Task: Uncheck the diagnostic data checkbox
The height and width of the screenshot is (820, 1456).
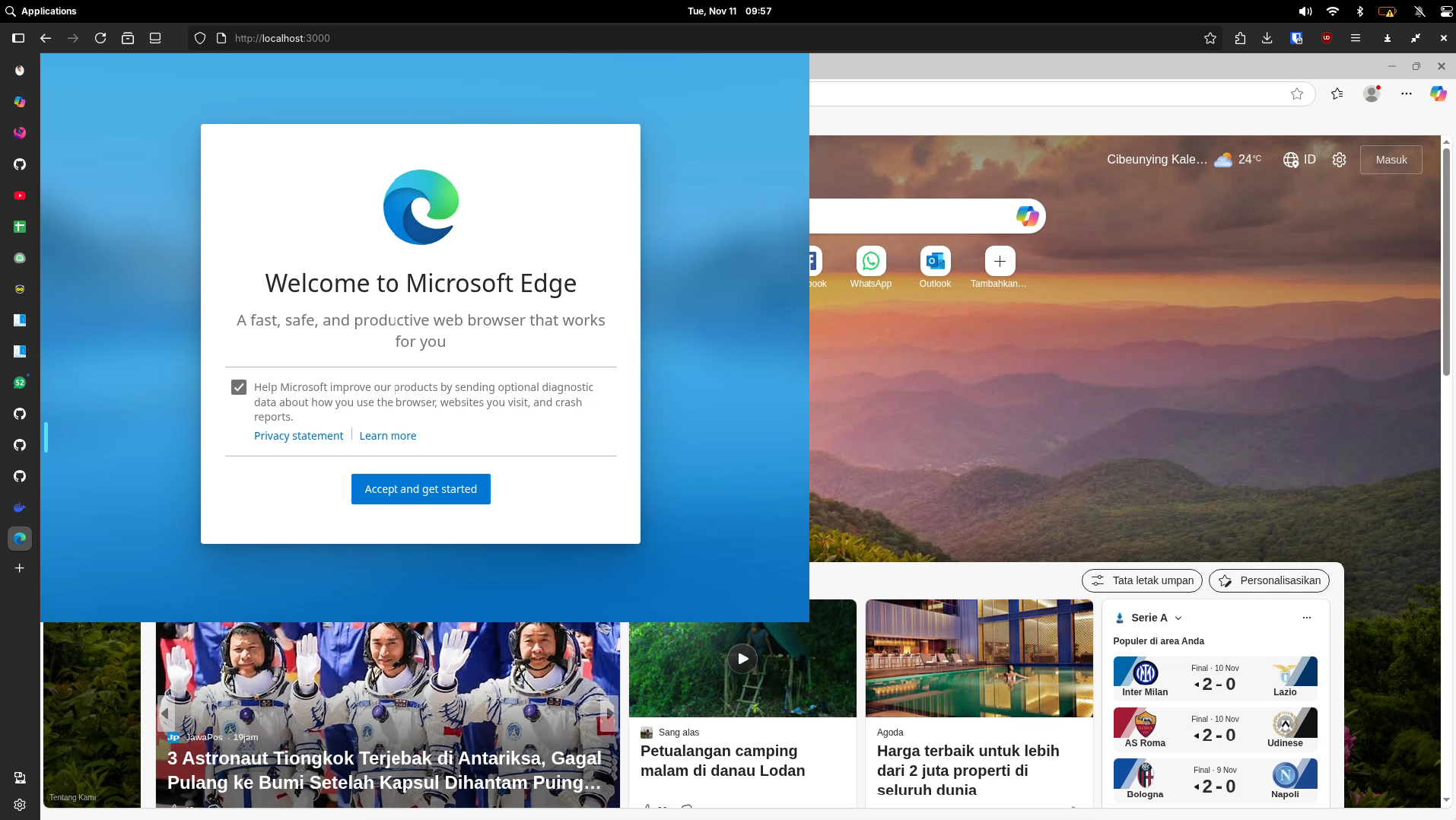Action: (239, 386)
